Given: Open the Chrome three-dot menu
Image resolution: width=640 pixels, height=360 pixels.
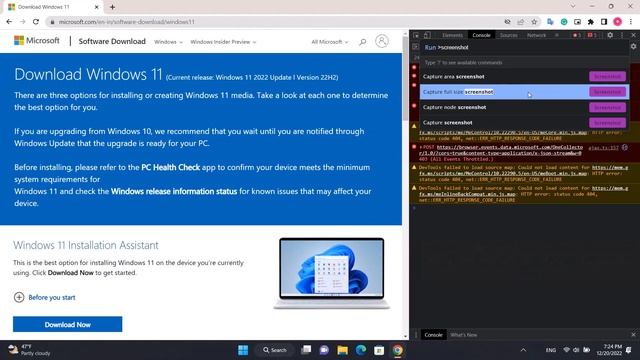Looking at the screenshot, I should 631,22.
